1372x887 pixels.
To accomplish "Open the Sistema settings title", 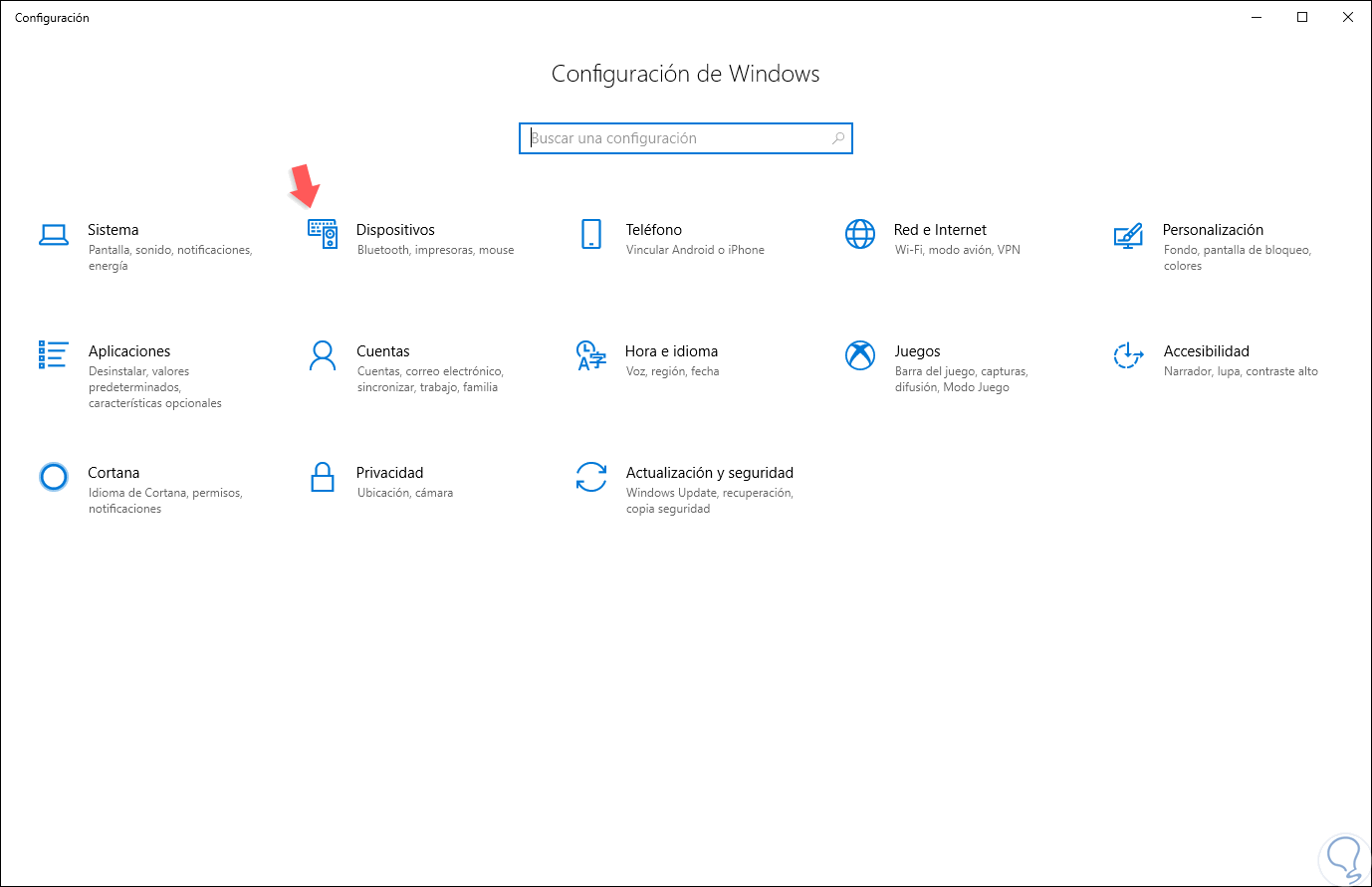I will click(x=114, y=230).
